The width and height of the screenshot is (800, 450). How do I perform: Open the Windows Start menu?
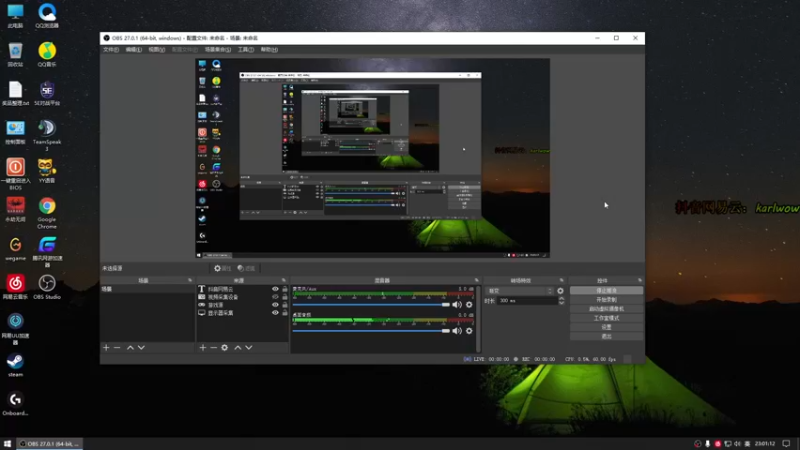[x=7, y=444]
